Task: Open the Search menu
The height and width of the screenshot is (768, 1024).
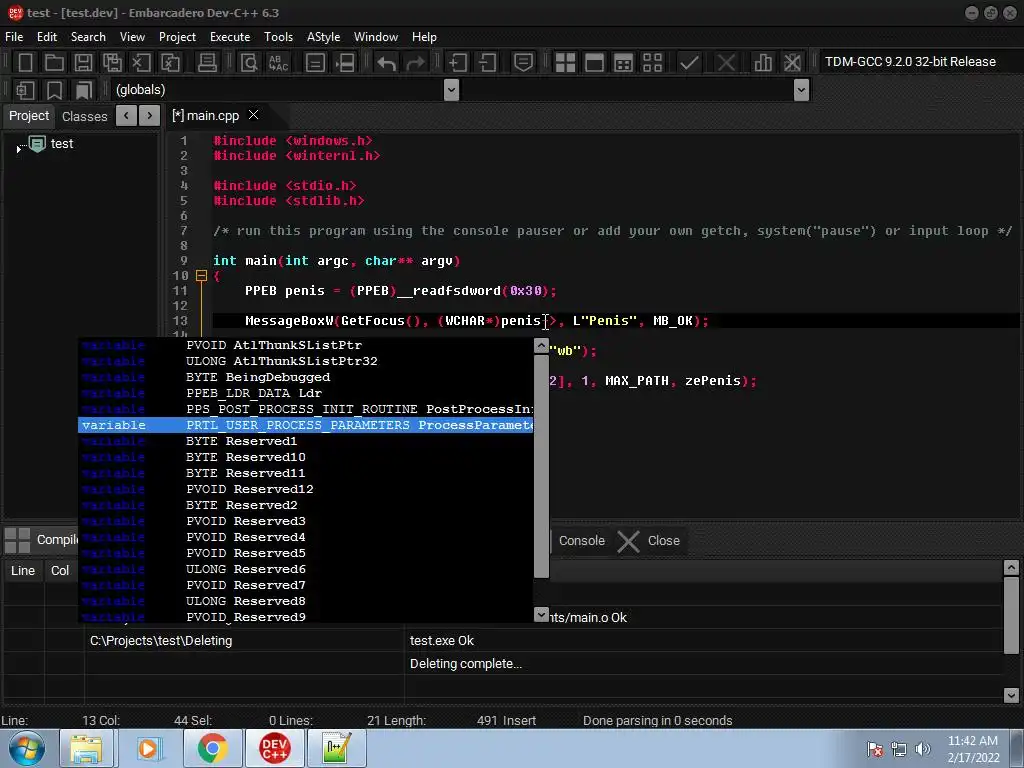Action: point(88,37)
